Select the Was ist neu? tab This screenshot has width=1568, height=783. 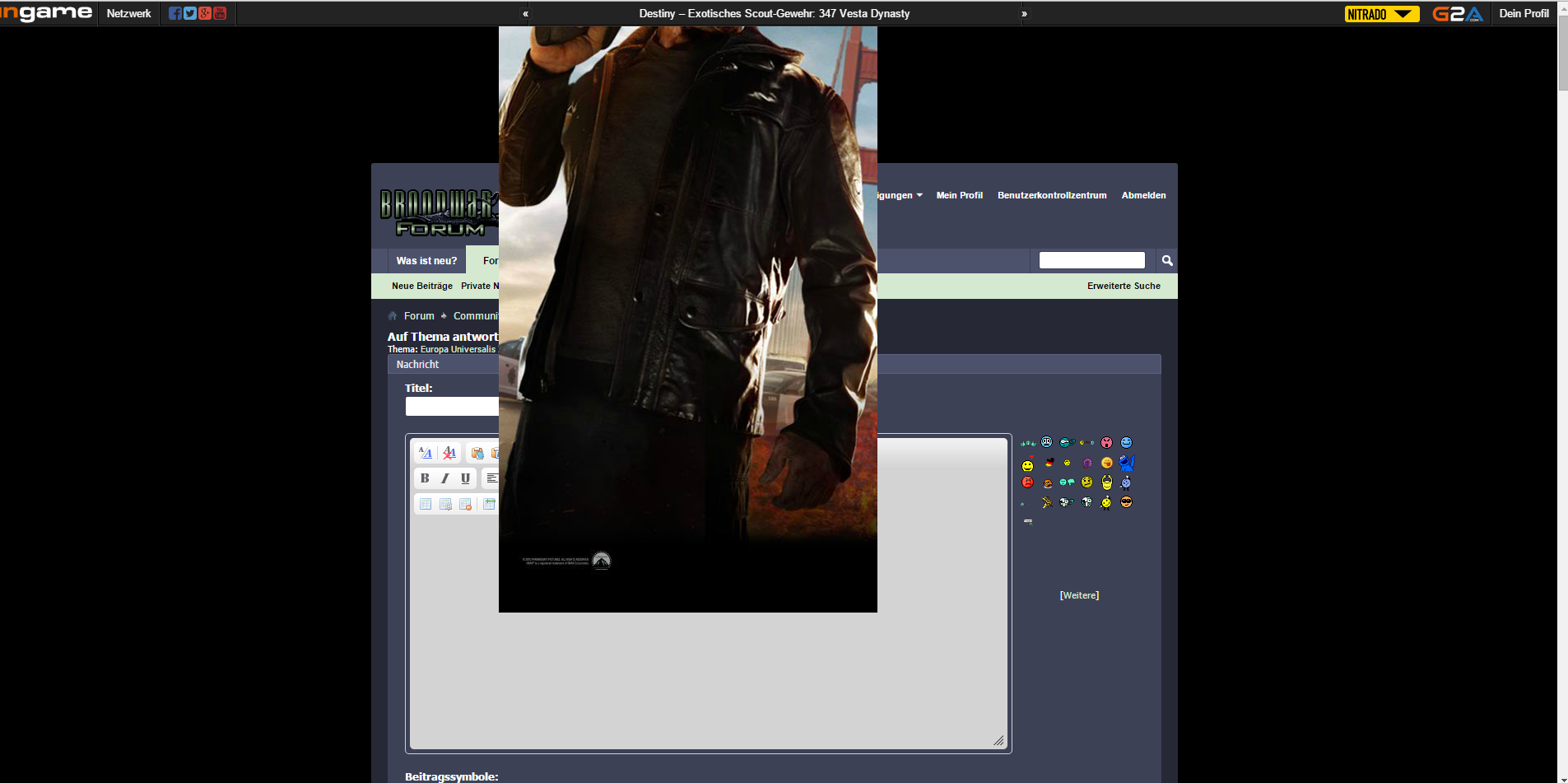coord(426,261)
